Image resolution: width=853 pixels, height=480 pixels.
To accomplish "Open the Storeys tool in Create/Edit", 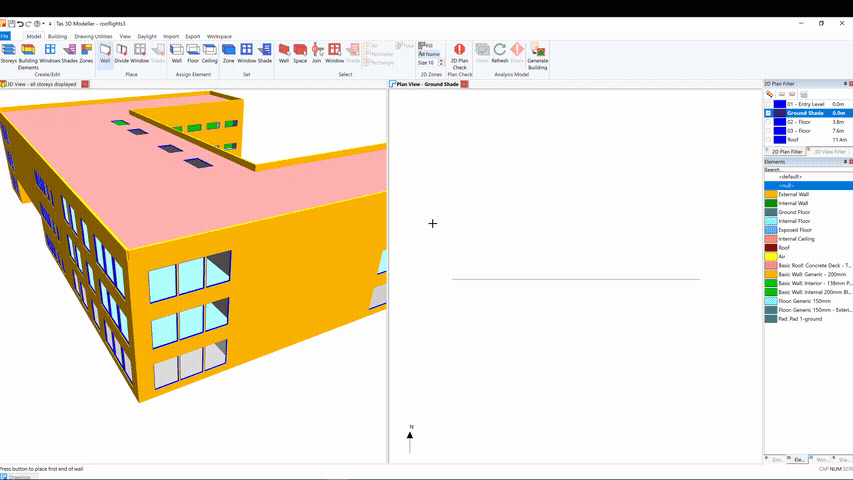I will coord(8,54).
